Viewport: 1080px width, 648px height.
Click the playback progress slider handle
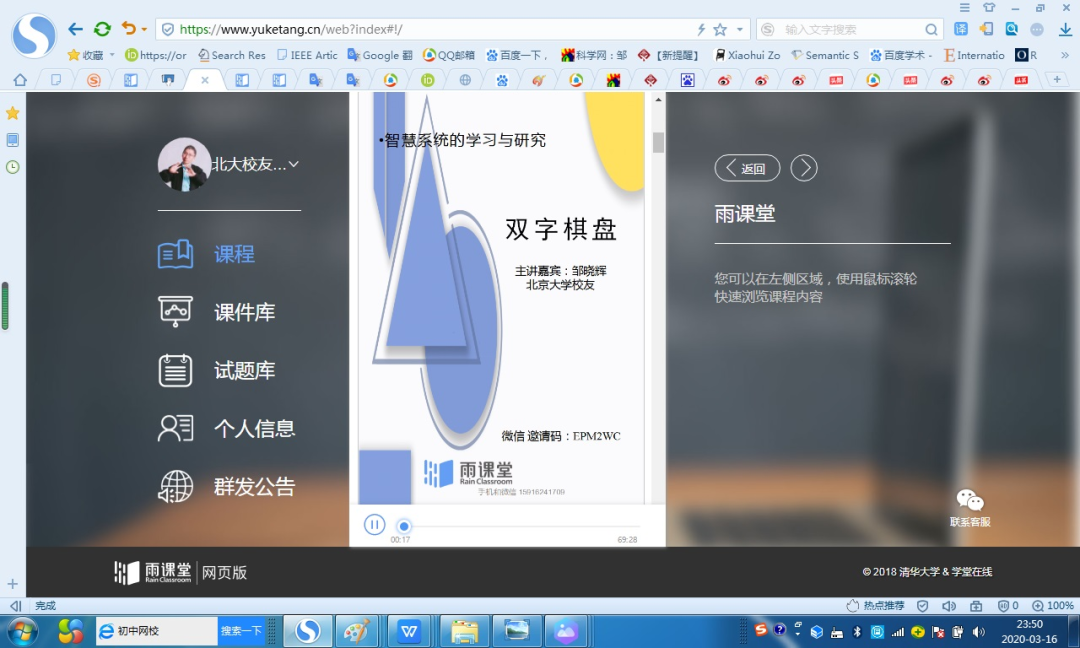(x=404, y=526)
